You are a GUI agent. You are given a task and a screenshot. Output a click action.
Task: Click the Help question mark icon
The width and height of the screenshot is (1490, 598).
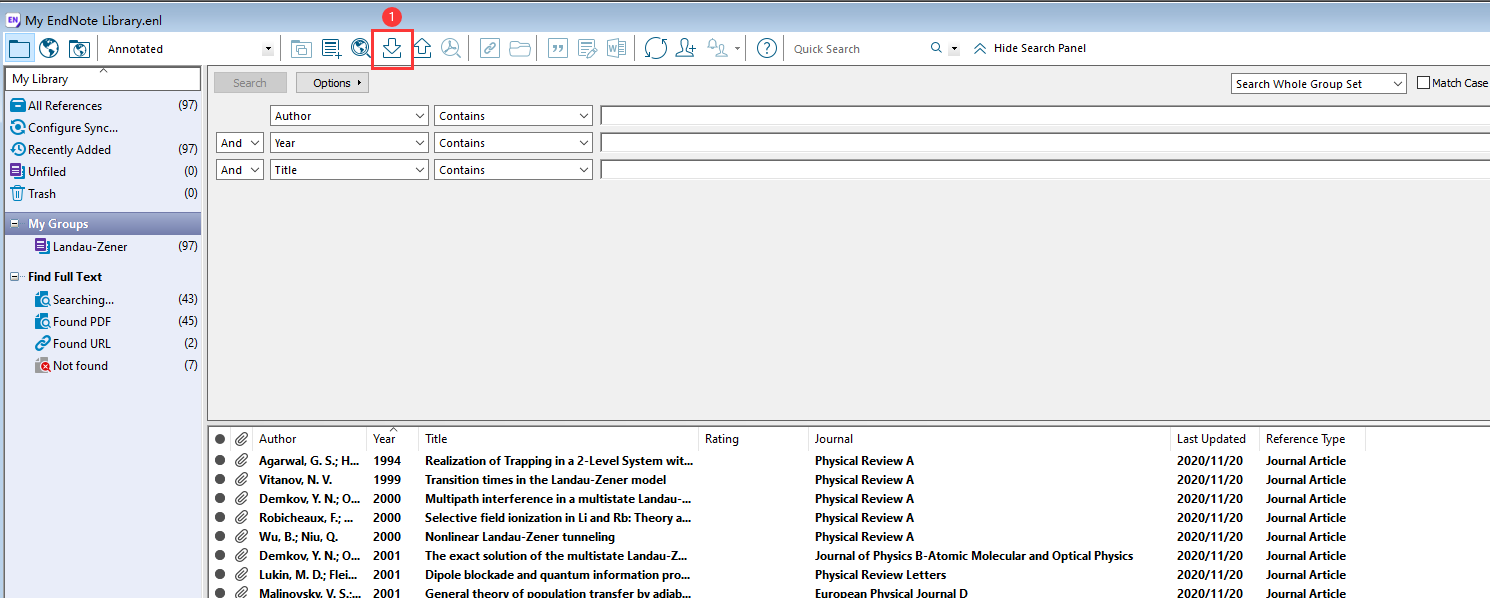tap(767, 48)
